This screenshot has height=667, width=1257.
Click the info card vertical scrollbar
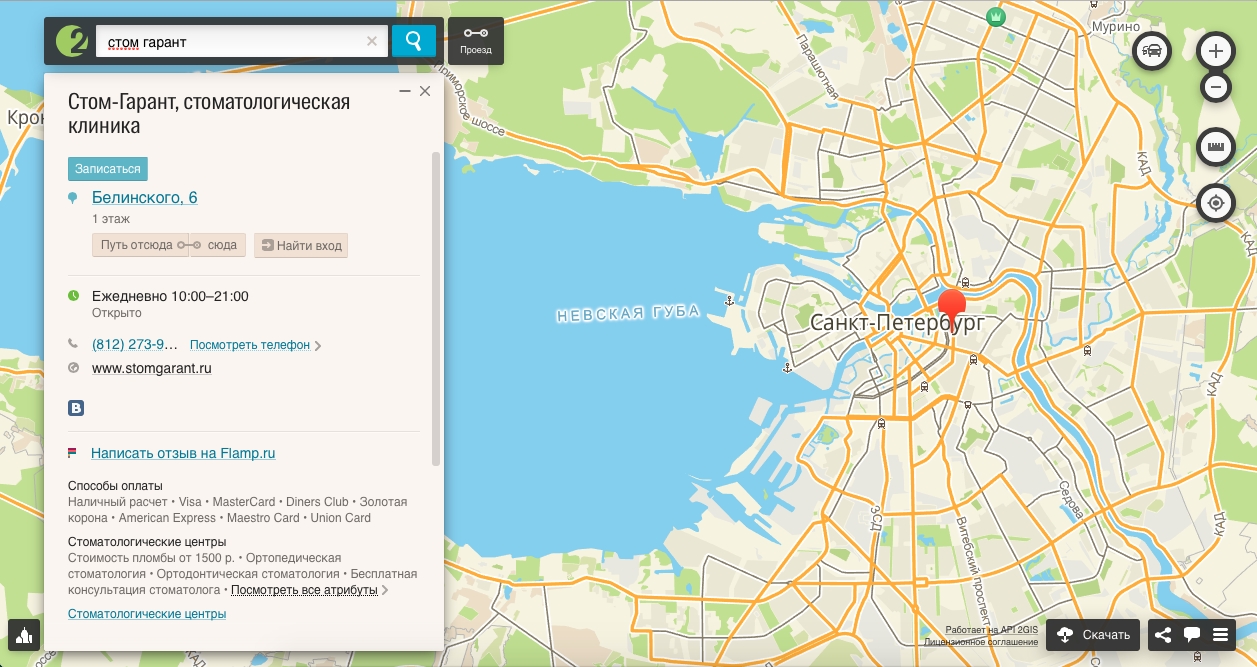(435, 308)
